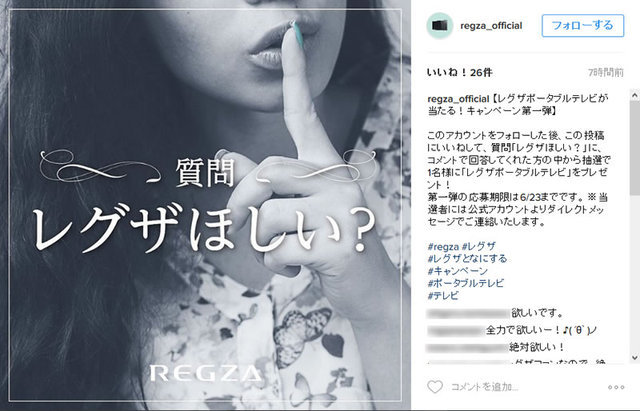
Task: Click the scrollbar down arrow
Action: pyautogui.click(x=634, y=358)
